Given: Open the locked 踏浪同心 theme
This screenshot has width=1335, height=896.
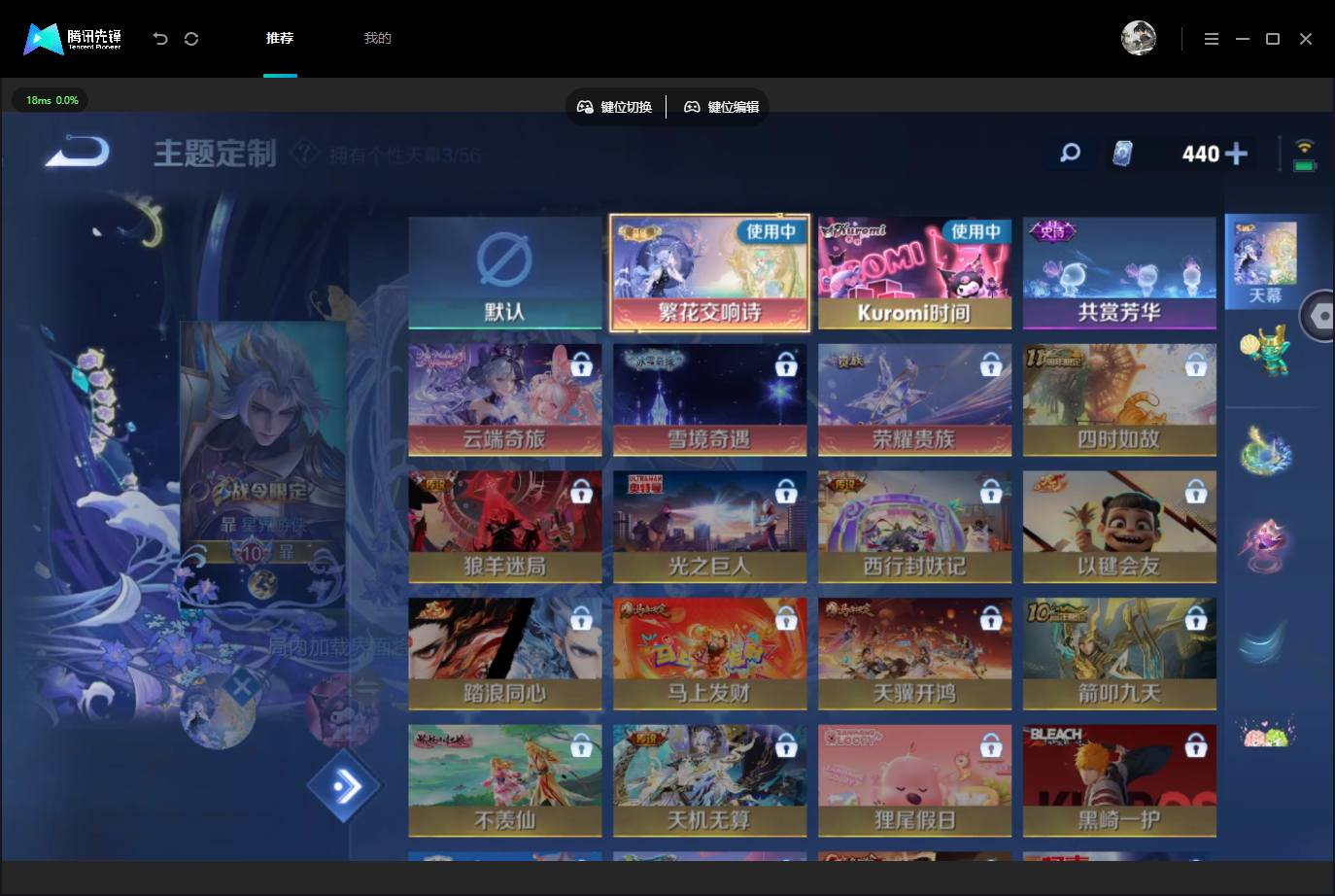Looking at the screenshot, I should (x=505, y=654).
